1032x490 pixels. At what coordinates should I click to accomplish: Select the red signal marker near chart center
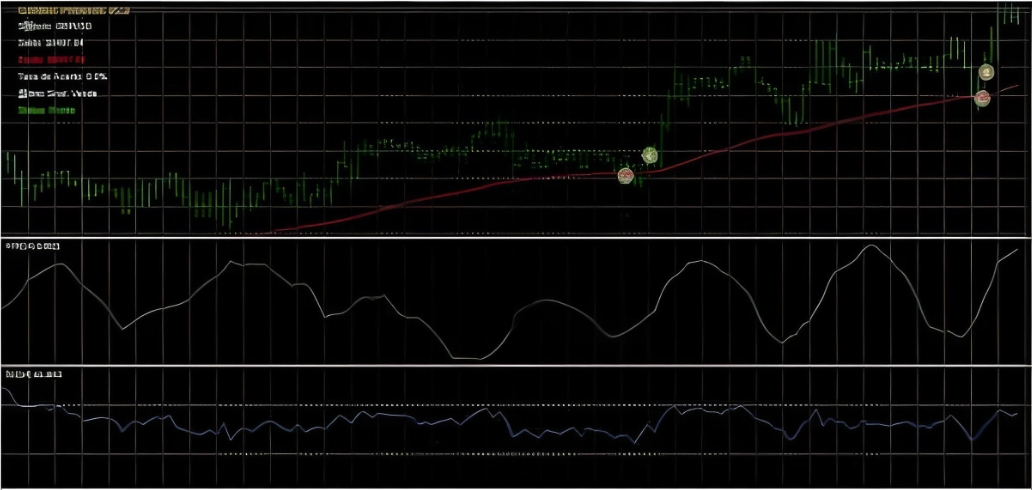pyautogui.click(x=626, y=176)
